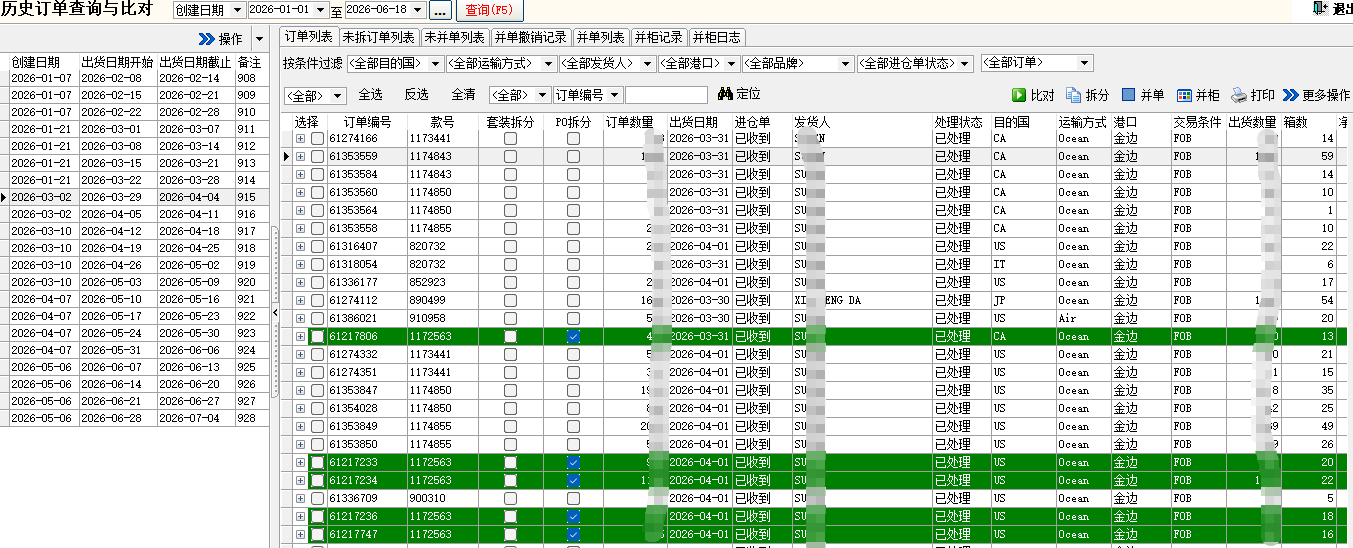
Task: Click the 并柜 merge container icon
Action: point(1198,95)
